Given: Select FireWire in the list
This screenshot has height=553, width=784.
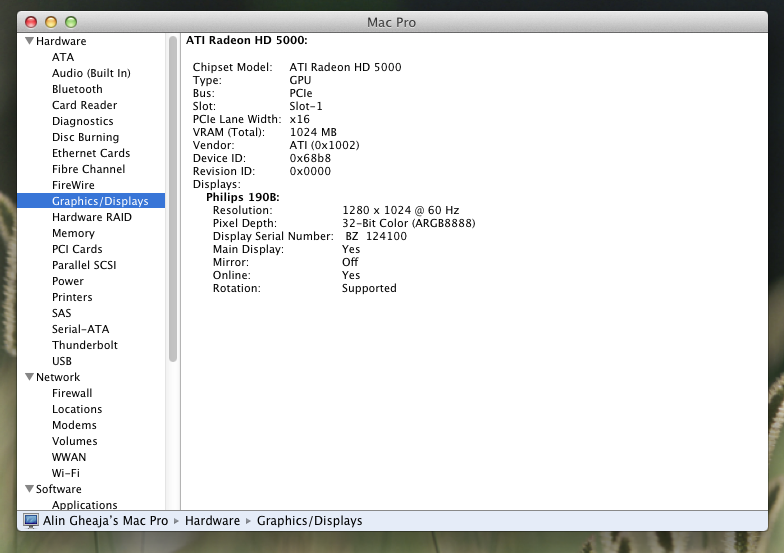Looking at the screenshot, I should click(73, 185).
